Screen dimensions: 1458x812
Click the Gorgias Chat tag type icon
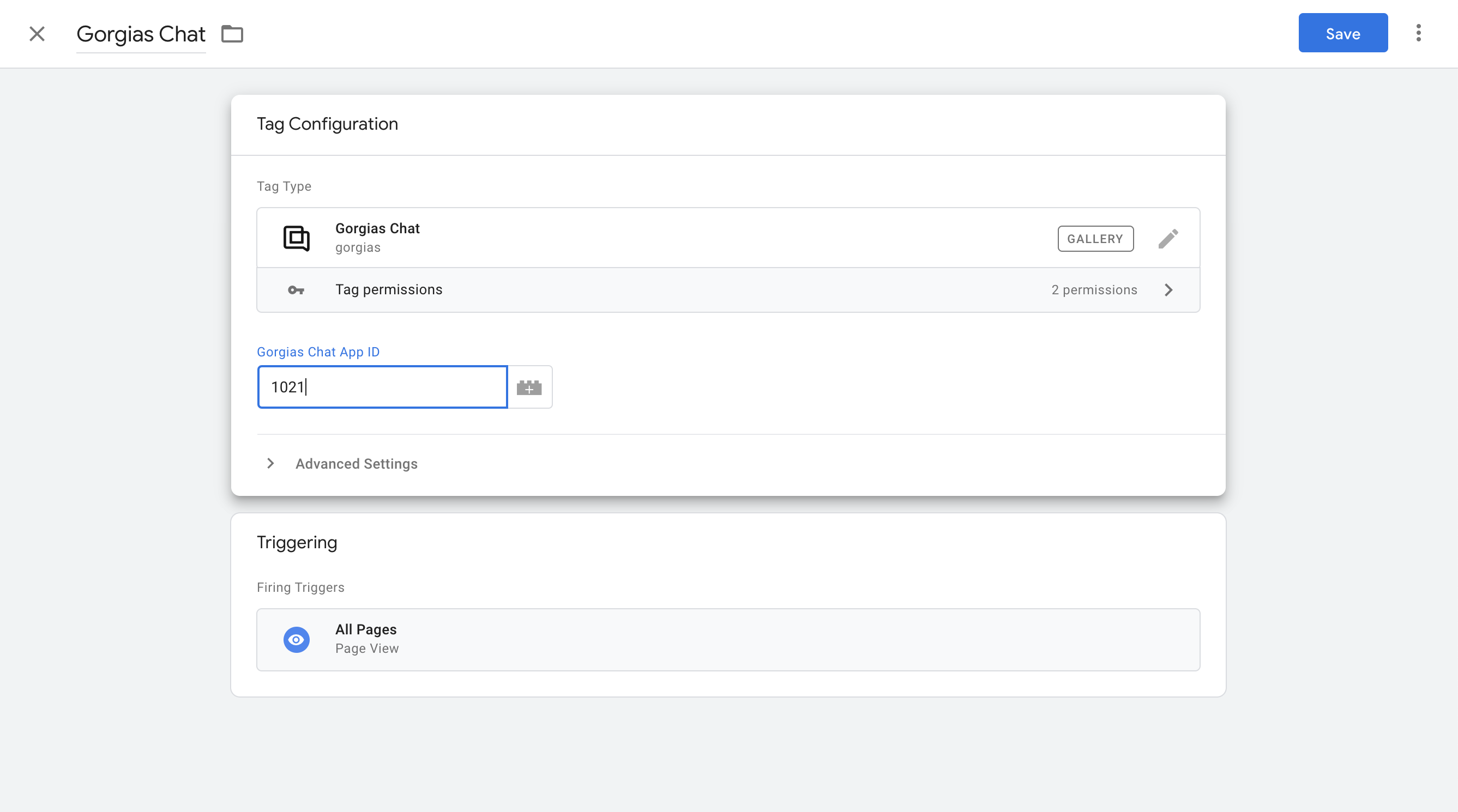point(296,238)
